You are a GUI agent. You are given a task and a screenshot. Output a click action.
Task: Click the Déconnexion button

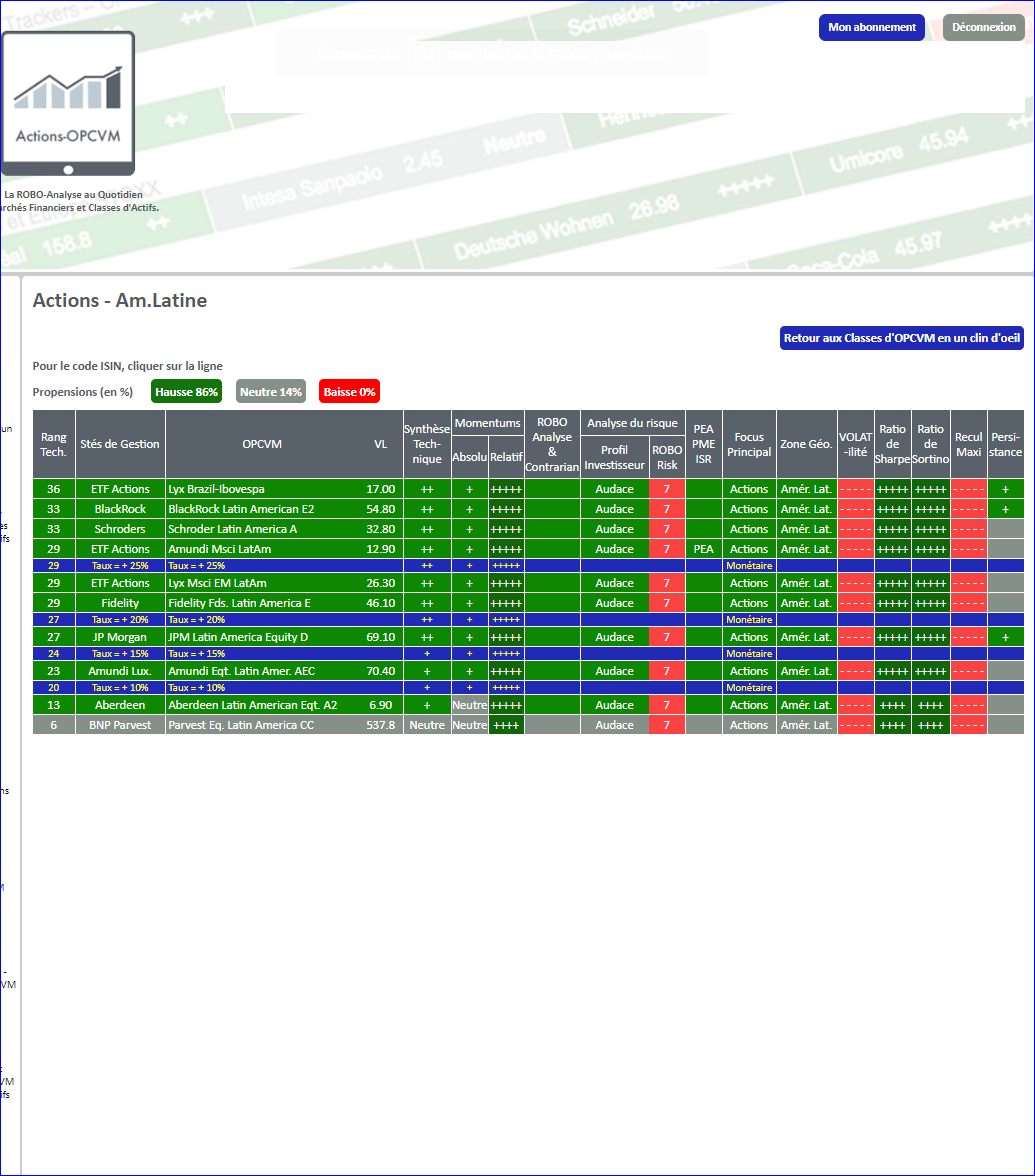point(983,27)
